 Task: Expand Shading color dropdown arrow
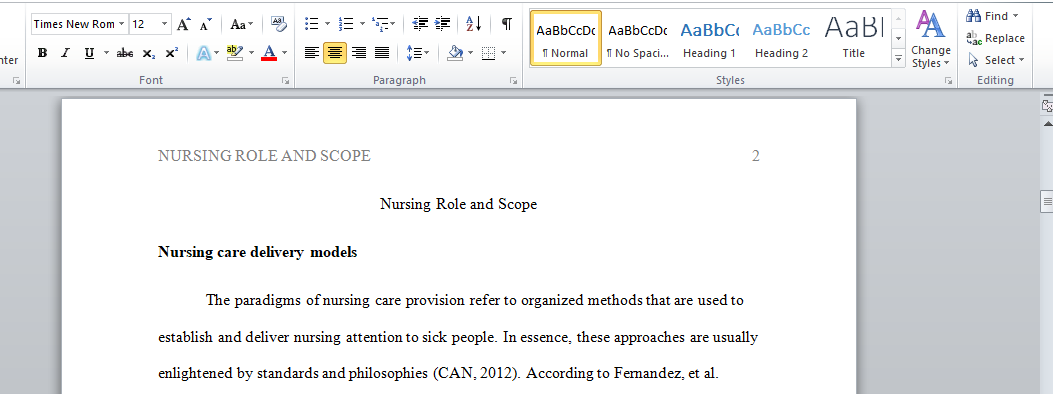[470, 53]
